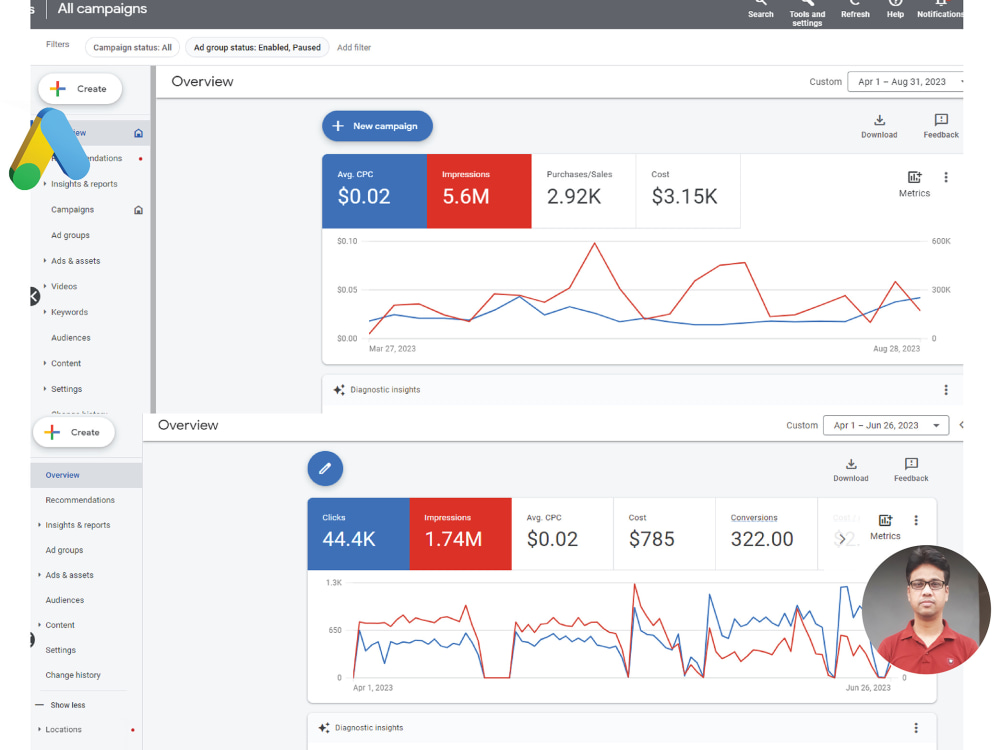Open the Help icon in top bar
This screenshot has width=1000, height=750.
tap(895, 3)
